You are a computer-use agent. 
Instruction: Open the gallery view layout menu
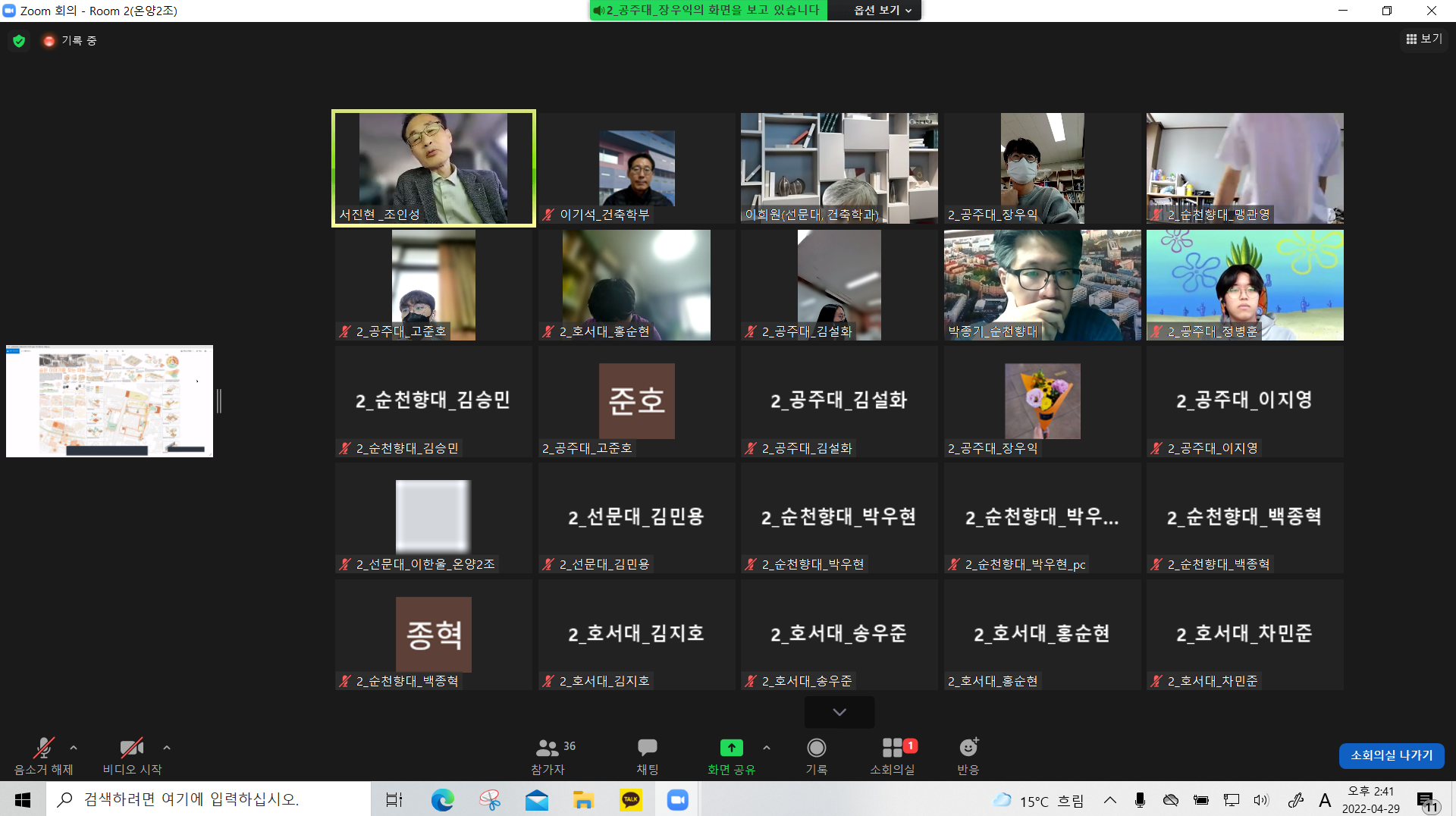coord(1423,39)
